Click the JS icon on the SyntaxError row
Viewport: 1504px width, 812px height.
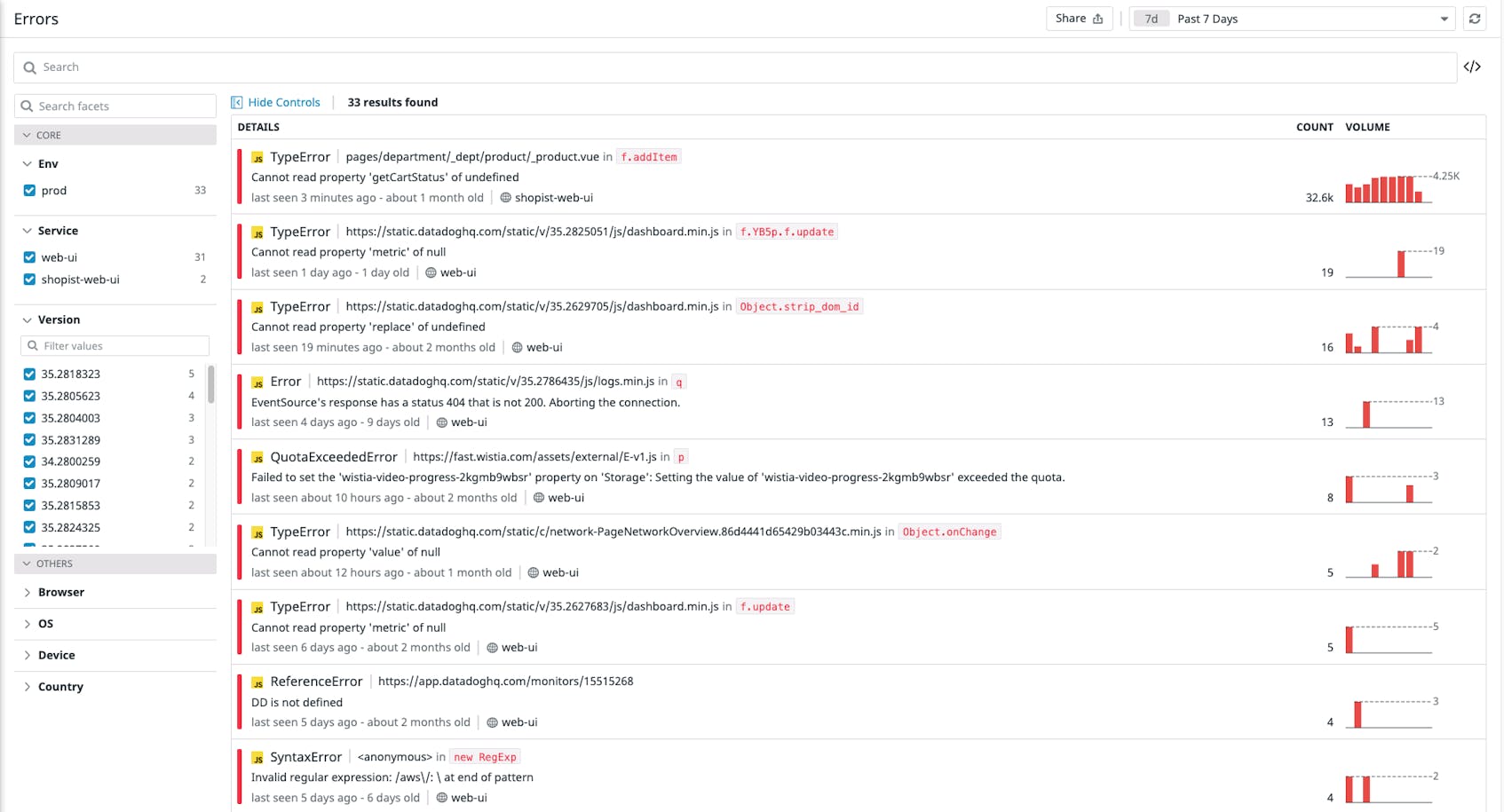coord(257,757)
